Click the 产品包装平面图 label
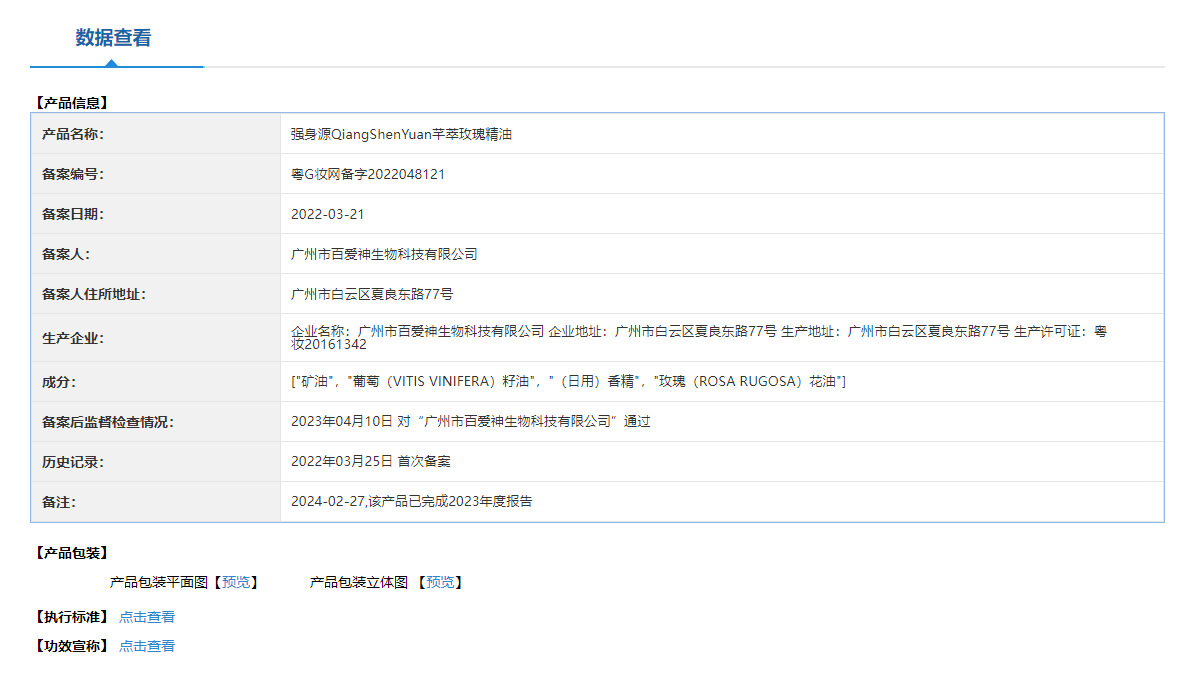 tap(159, 582)
